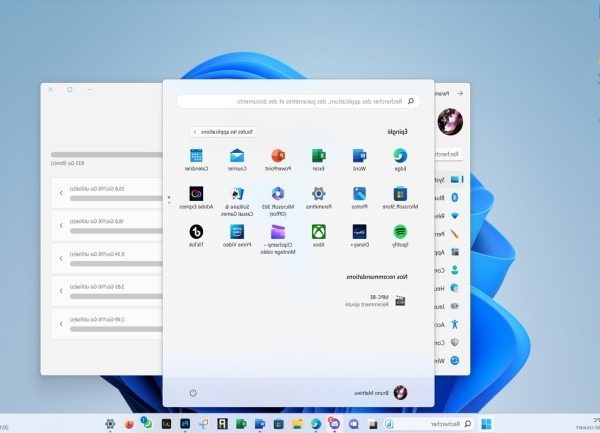Select Bluetooth icon in Settings sidebar
This screenshot has height=433, width=600.
click(455, 197)
